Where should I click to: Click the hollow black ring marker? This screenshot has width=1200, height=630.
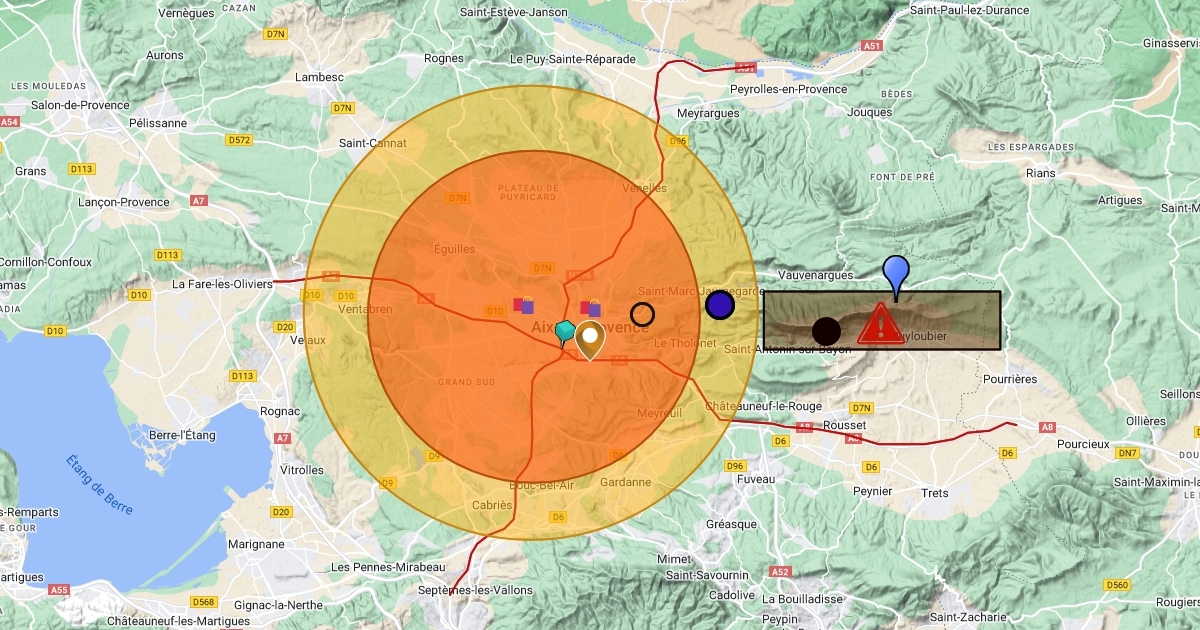click(643, 314)
